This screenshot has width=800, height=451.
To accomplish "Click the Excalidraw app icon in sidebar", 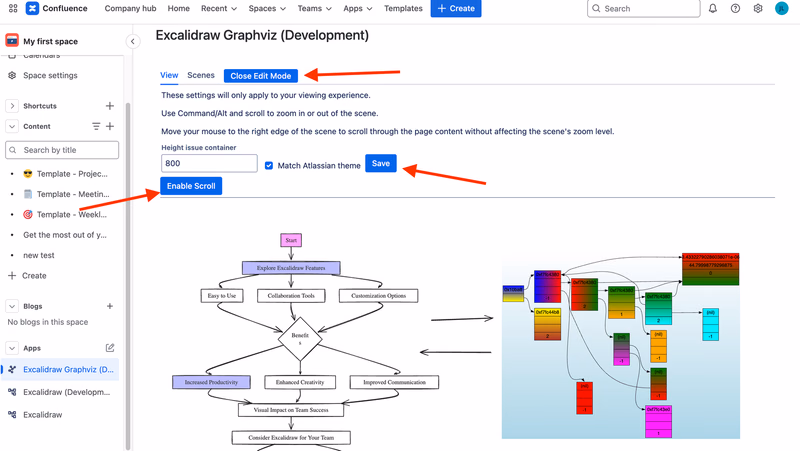I will [12, 414].
